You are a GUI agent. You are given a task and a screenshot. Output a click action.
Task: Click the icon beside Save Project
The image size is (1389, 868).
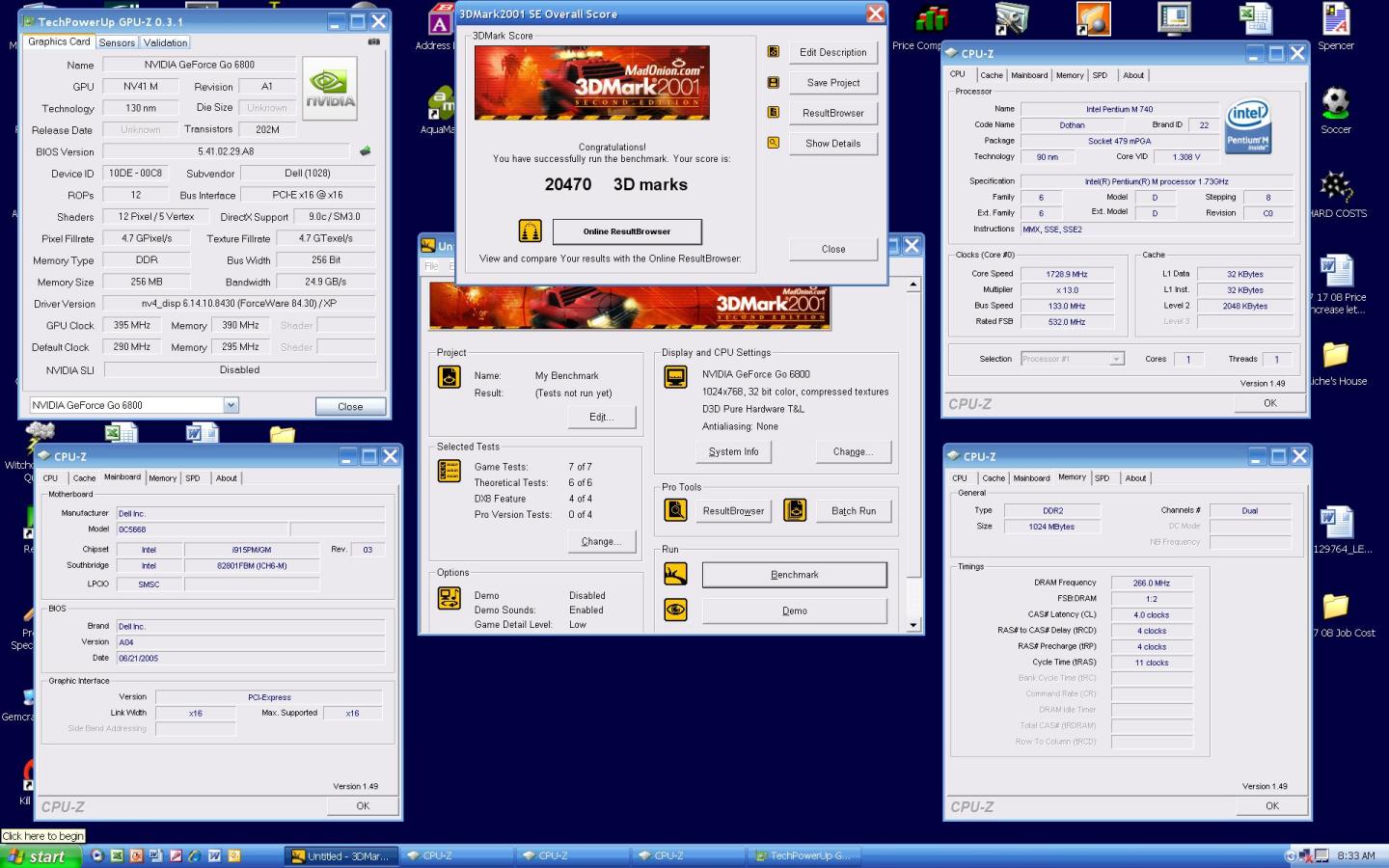(x=773, y=83)
